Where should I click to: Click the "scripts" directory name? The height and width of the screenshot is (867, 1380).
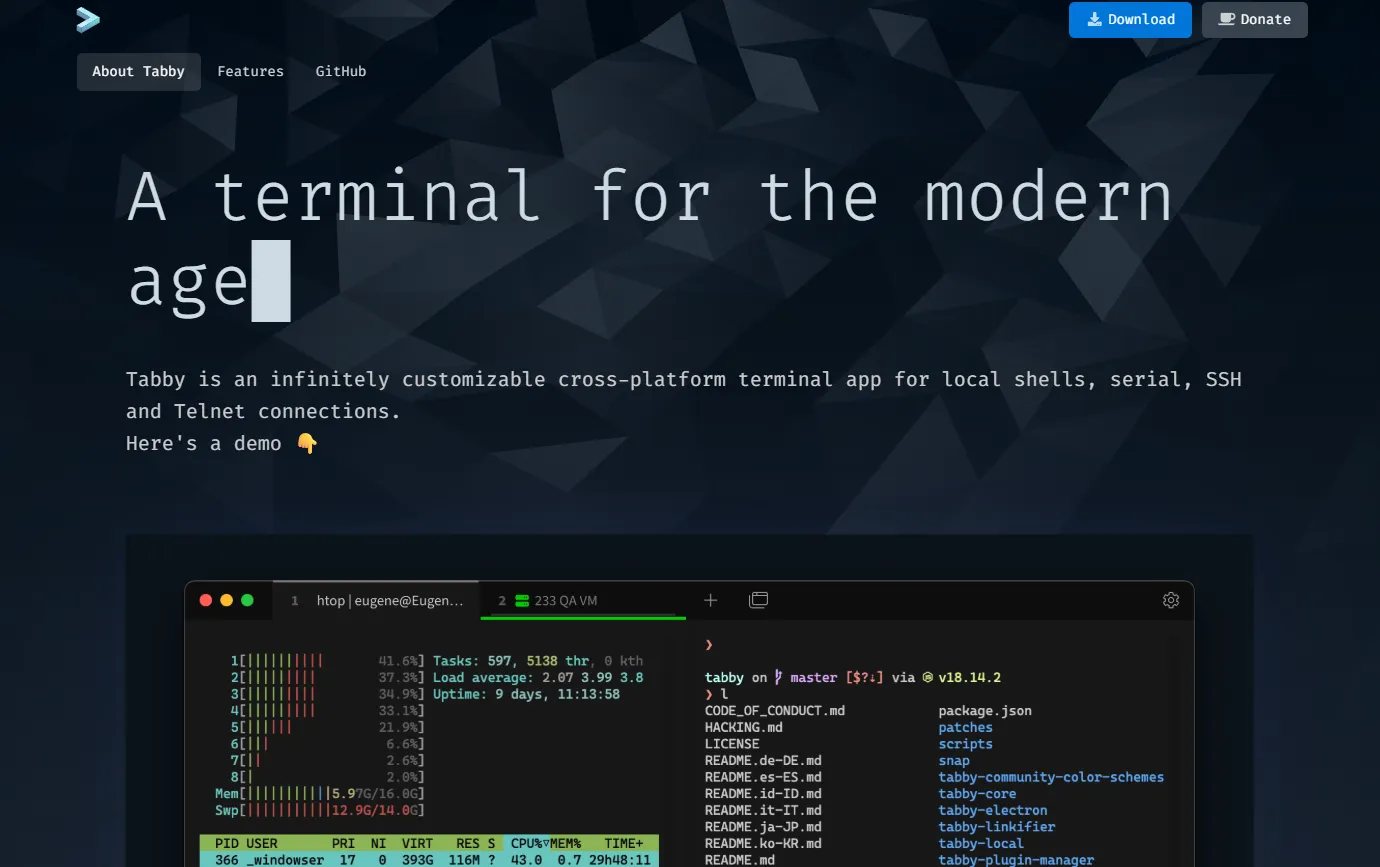click(x=966, y=744)
